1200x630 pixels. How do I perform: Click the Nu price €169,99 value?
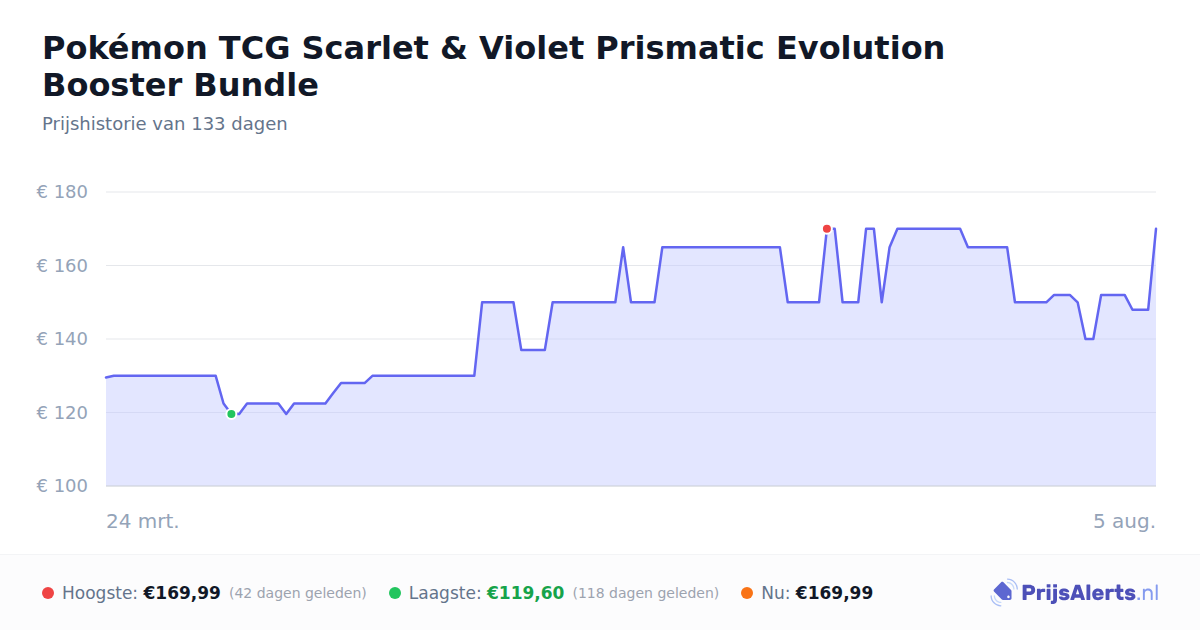tap(834, 593)
